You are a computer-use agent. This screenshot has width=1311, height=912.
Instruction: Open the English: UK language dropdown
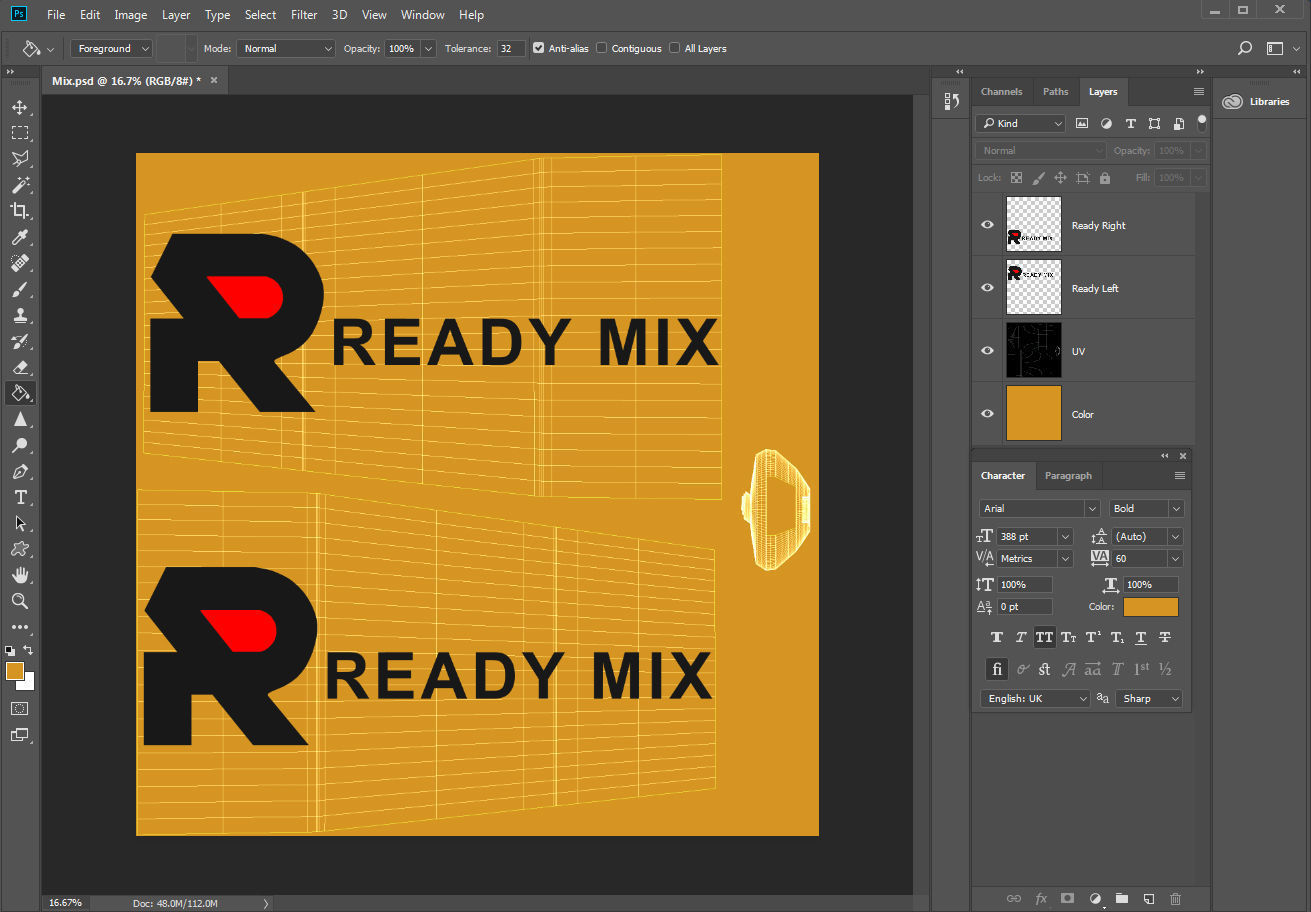(1035, 698)
